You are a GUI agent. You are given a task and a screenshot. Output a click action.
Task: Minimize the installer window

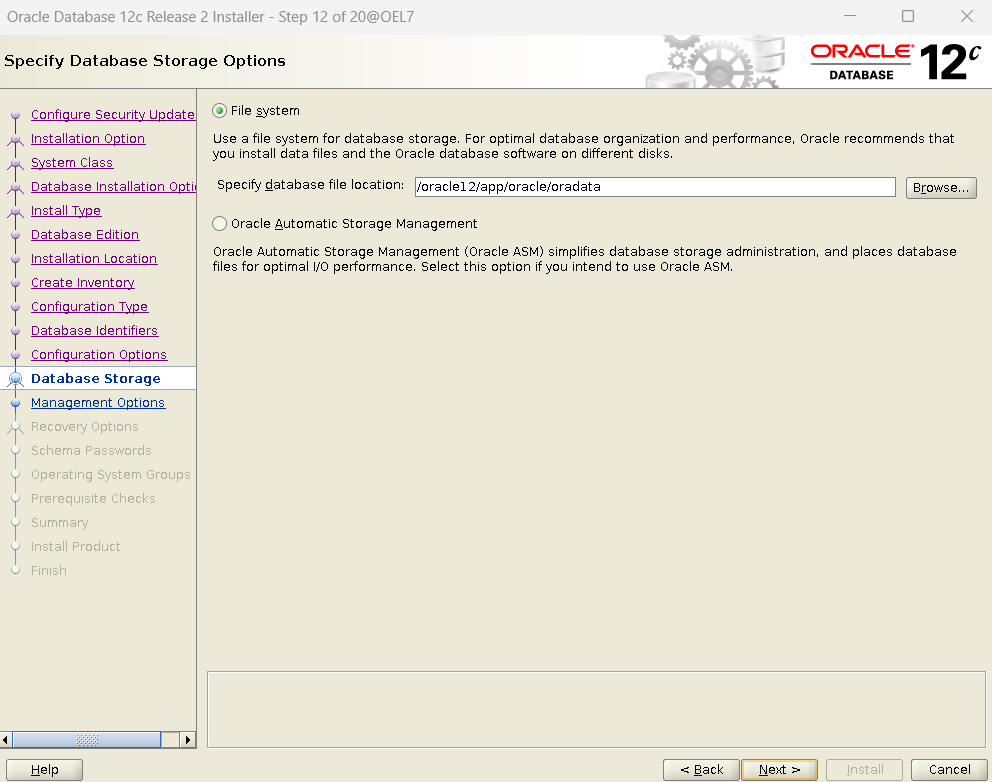tap(850, 16)
